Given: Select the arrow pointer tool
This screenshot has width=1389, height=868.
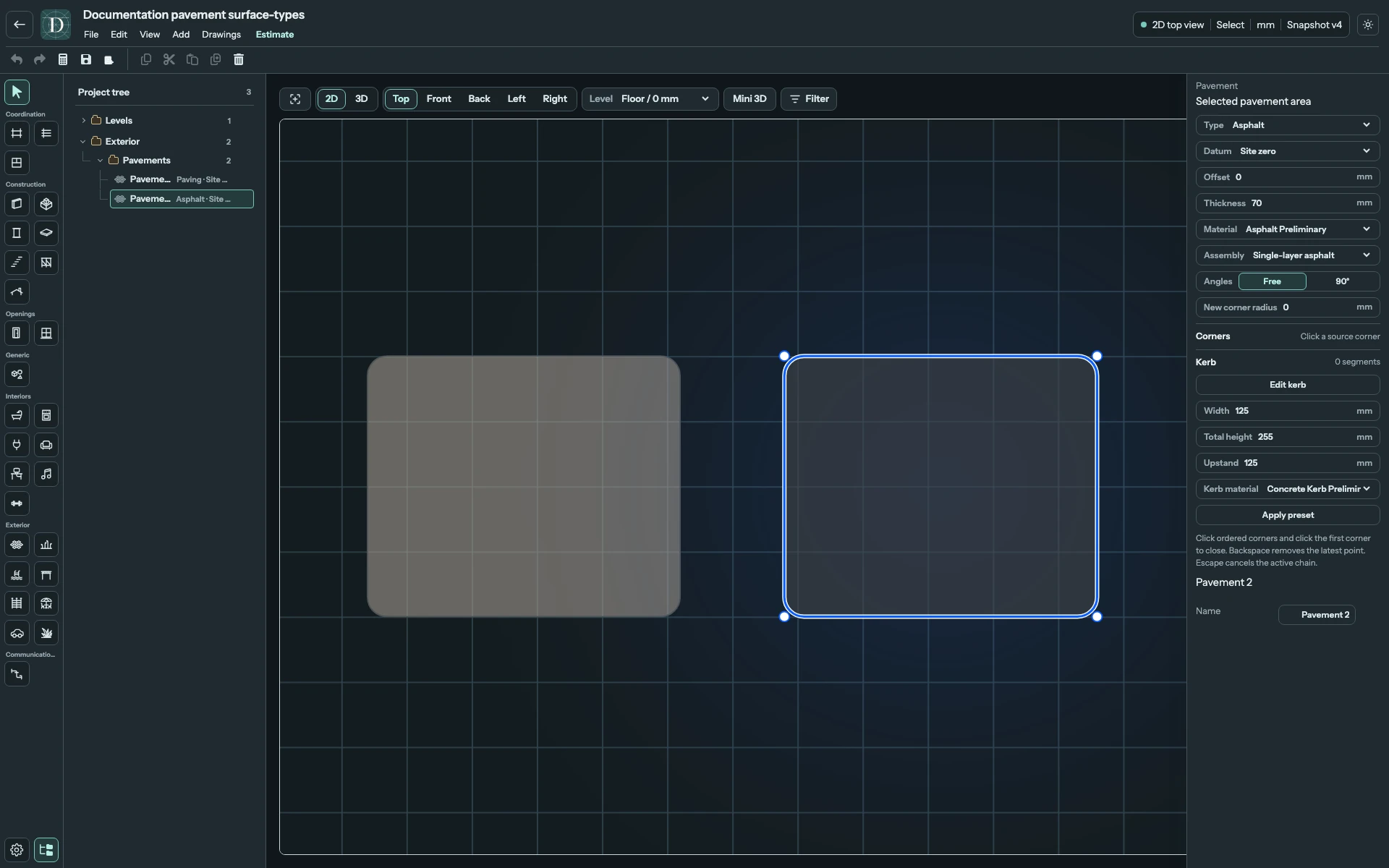Looking at the screenshot, I should click(17, 92).
